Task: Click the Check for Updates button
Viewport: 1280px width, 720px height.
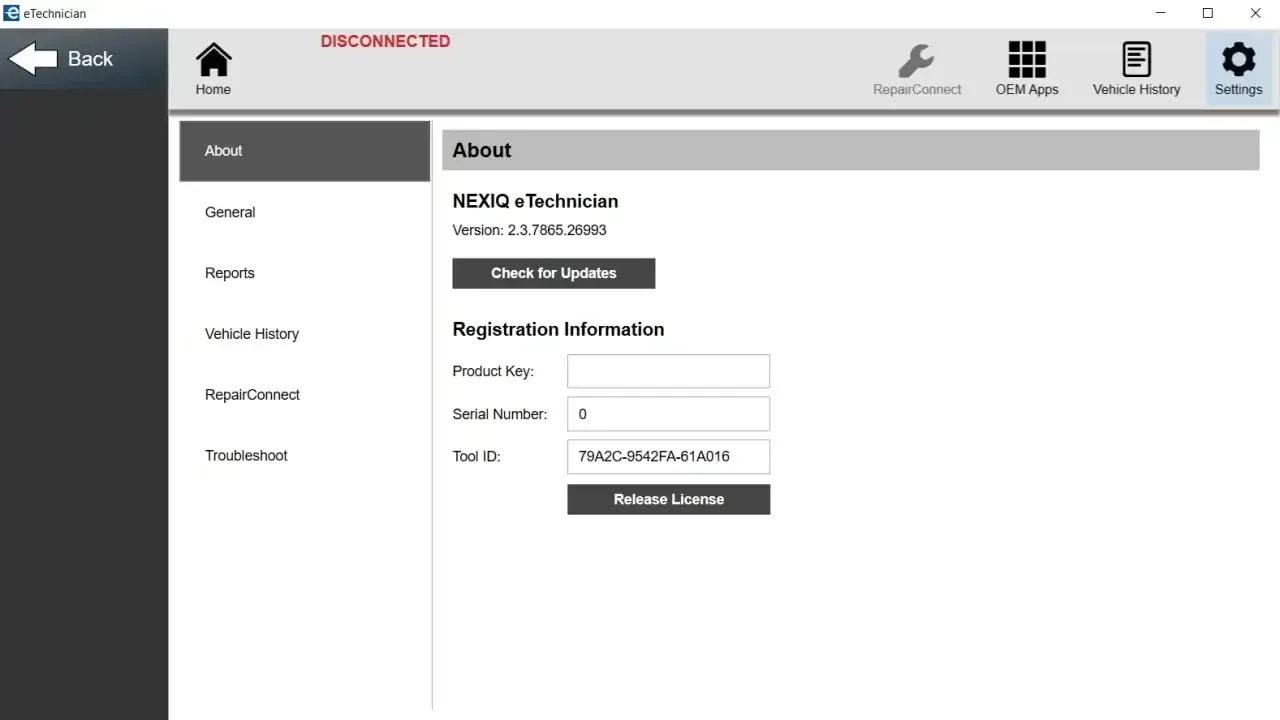Action: coord(554,273)
